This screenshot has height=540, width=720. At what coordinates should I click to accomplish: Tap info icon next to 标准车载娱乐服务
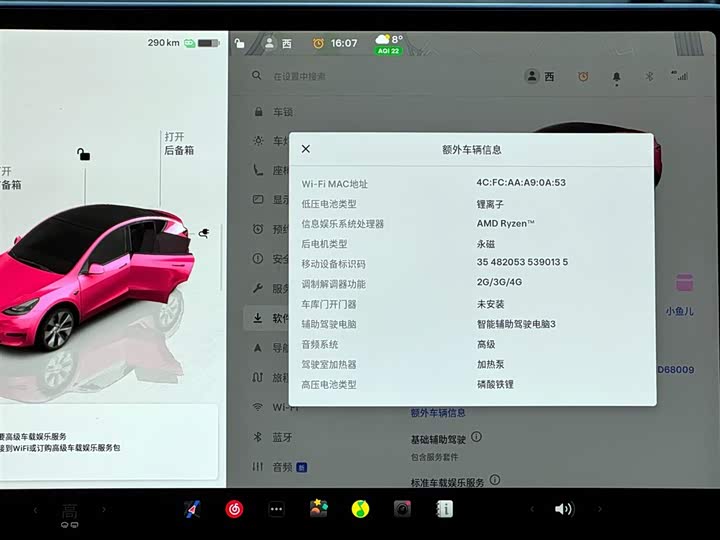coord(495,480)
